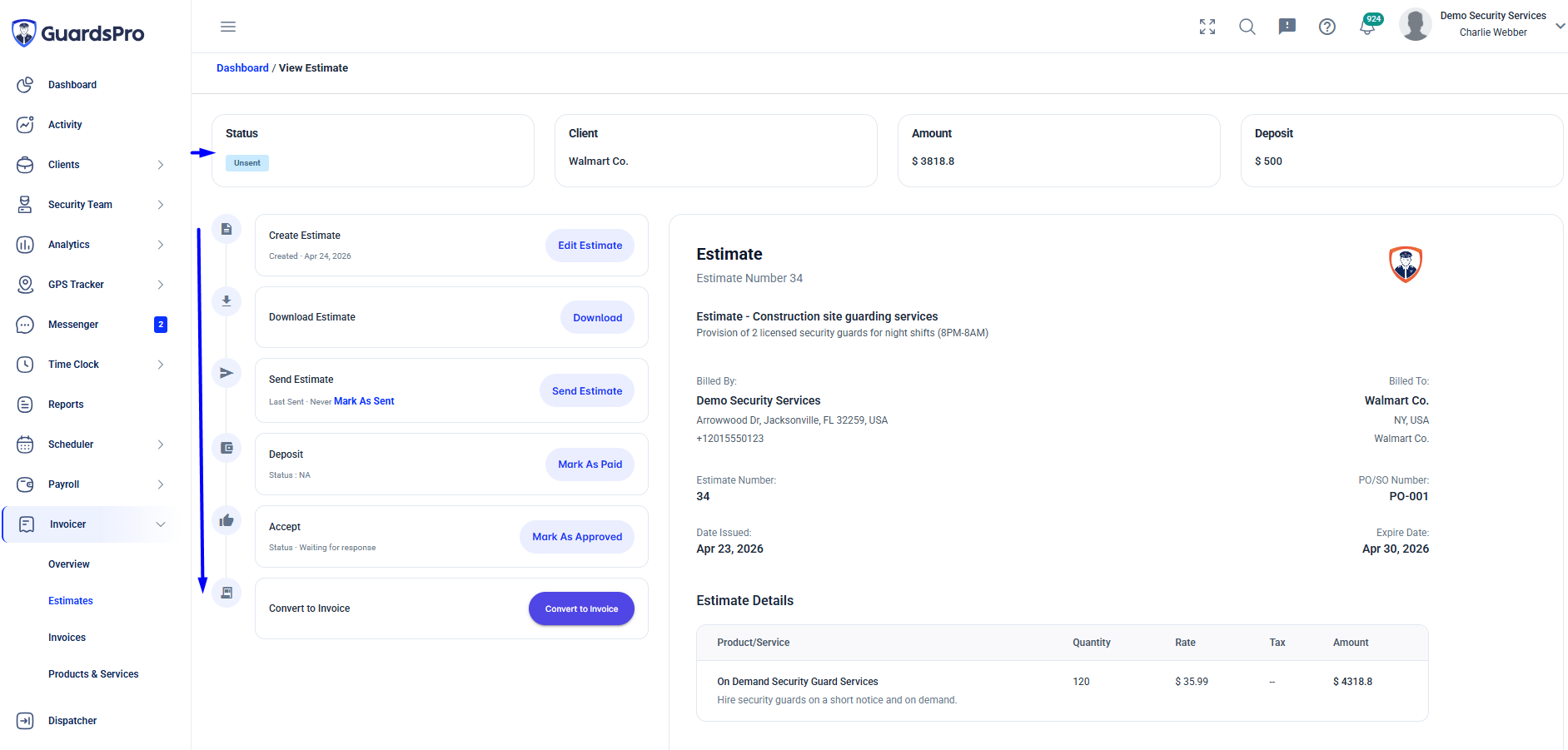Screen dimensions: 1568x750
Task: Expand the Time Clock submenu chevron
Action: (161, 365)
